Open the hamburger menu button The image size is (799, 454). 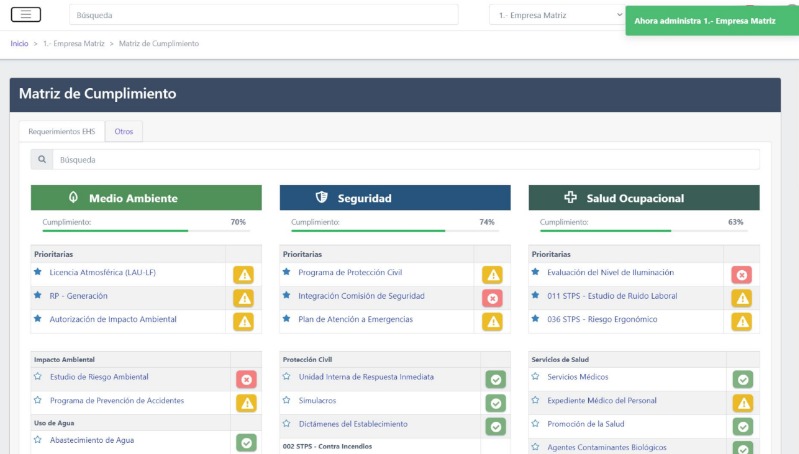(26, 14)
